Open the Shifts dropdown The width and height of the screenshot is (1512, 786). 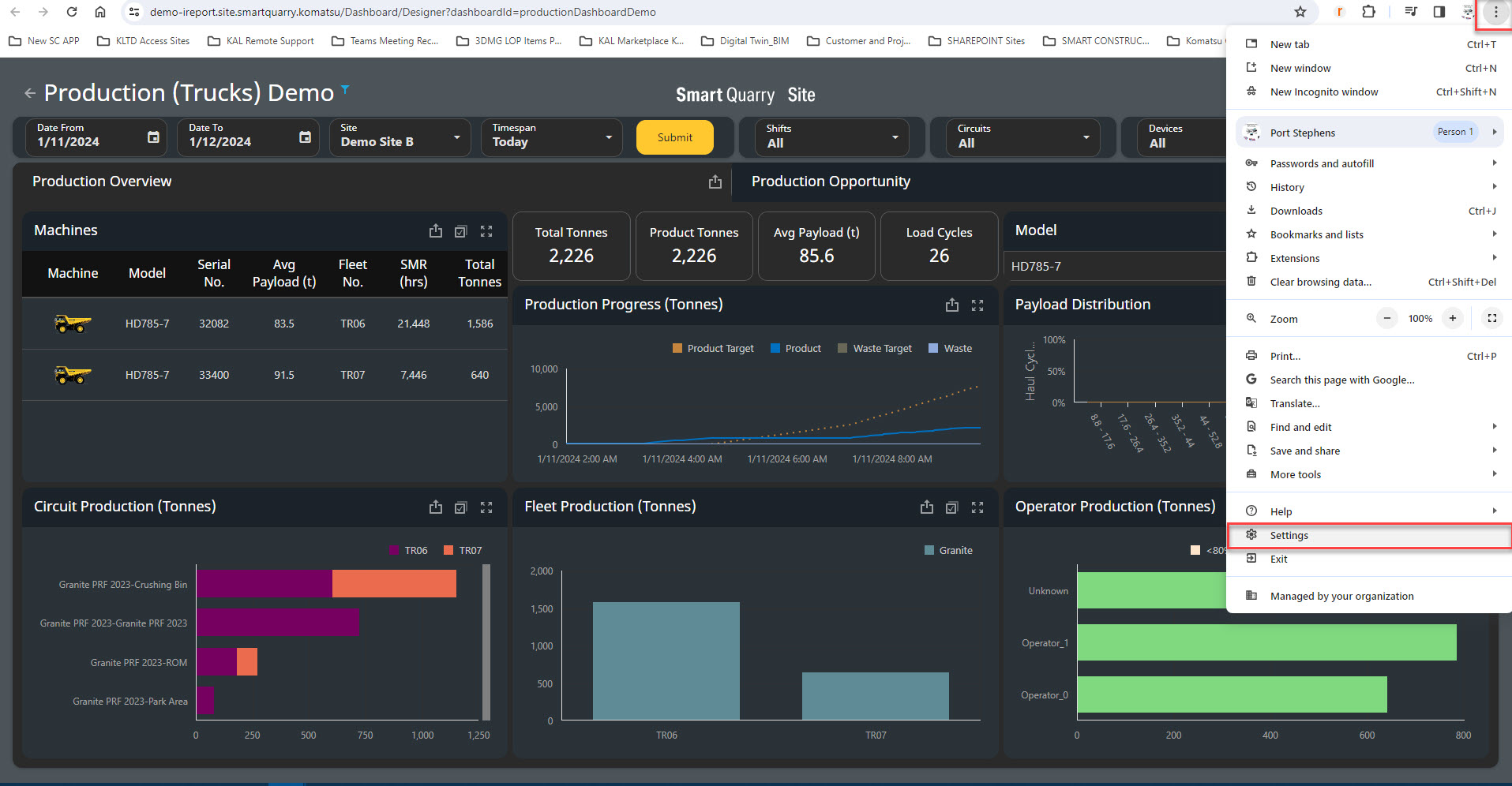coord(832,137)
